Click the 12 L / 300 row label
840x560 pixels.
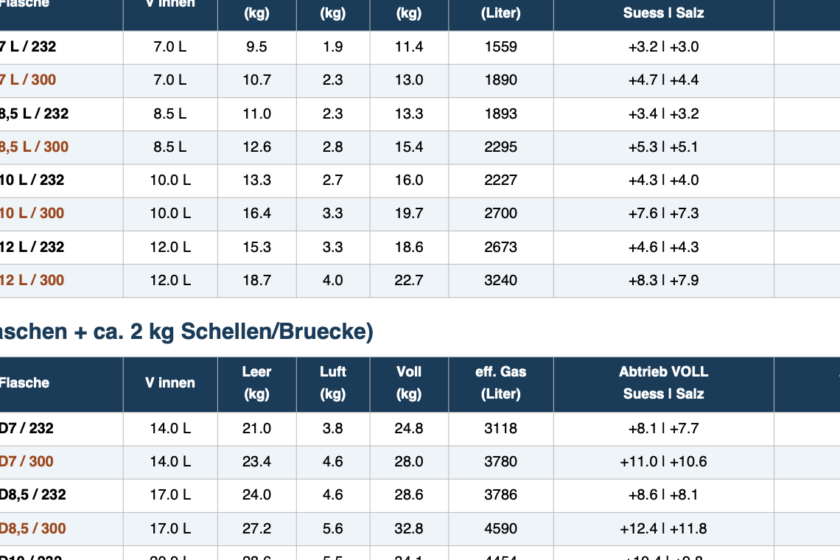tap(32, 280)
